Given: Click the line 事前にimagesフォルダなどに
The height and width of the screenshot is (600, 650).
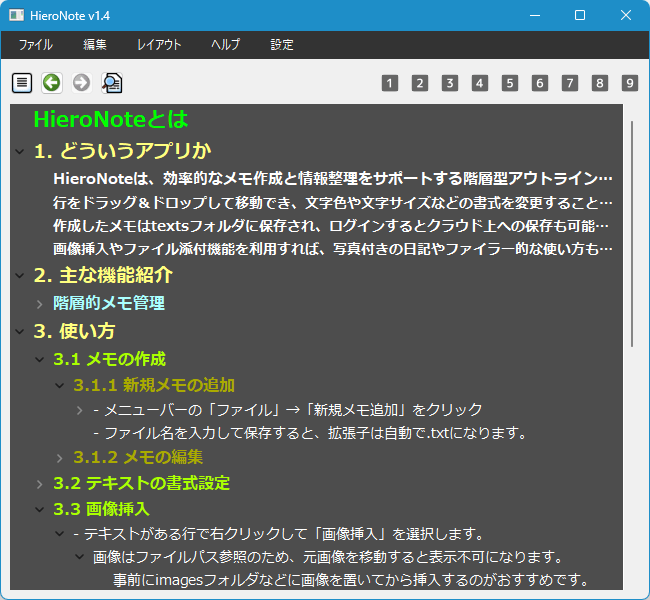Looking at the screenshot, I should (x=351, y=580).
